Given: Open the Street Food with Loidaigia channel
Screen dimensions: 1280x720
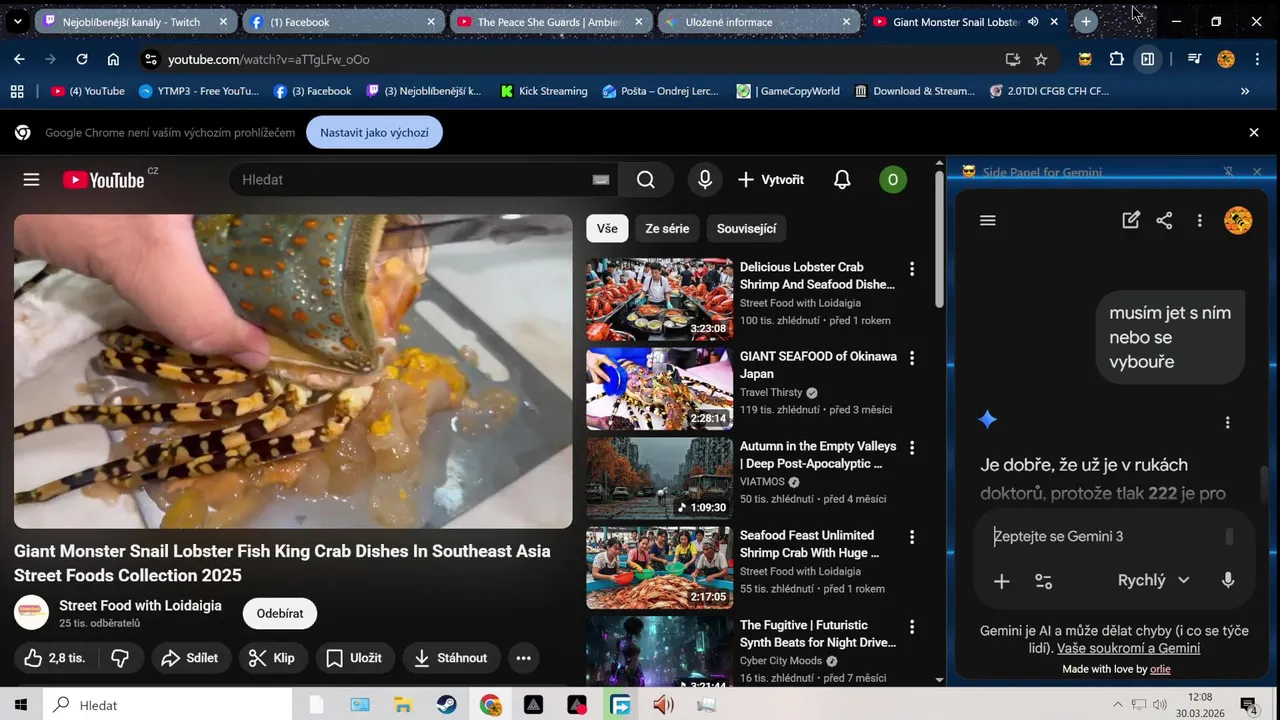Looking at the screenshot, I should pos(140,606).
